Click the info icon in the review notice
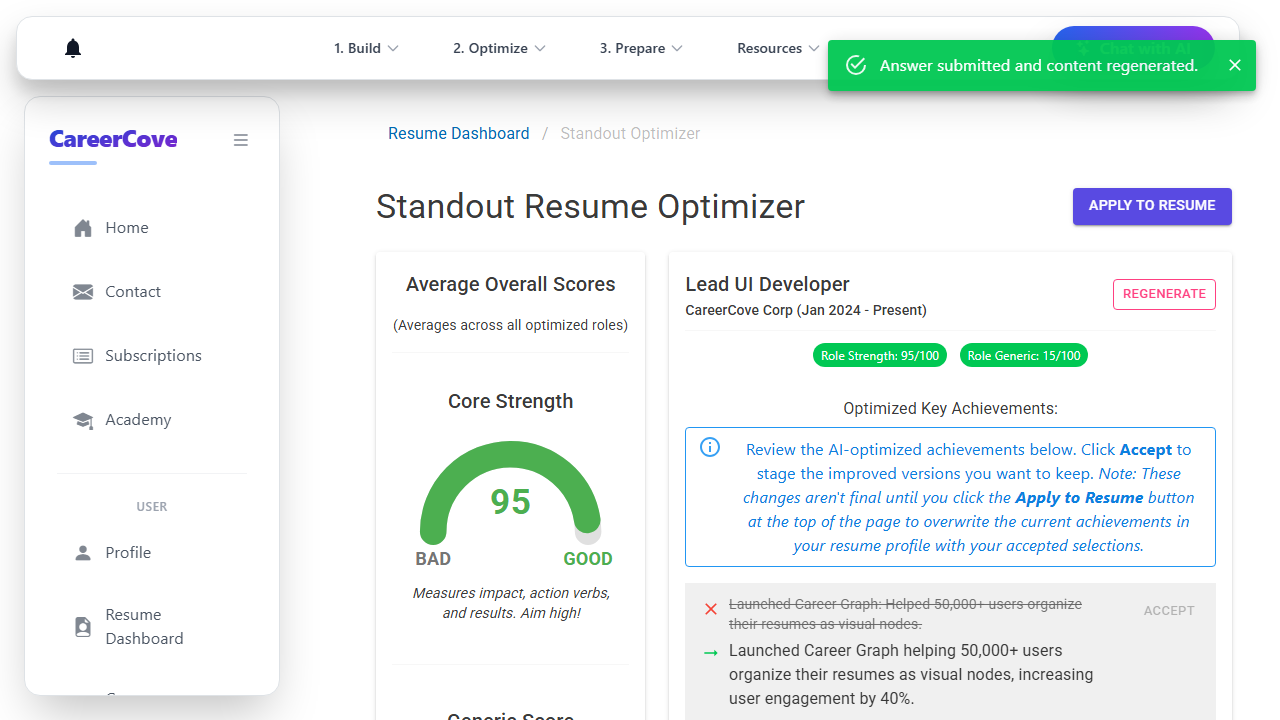The image size is (1280, 720). coord(710,447)
